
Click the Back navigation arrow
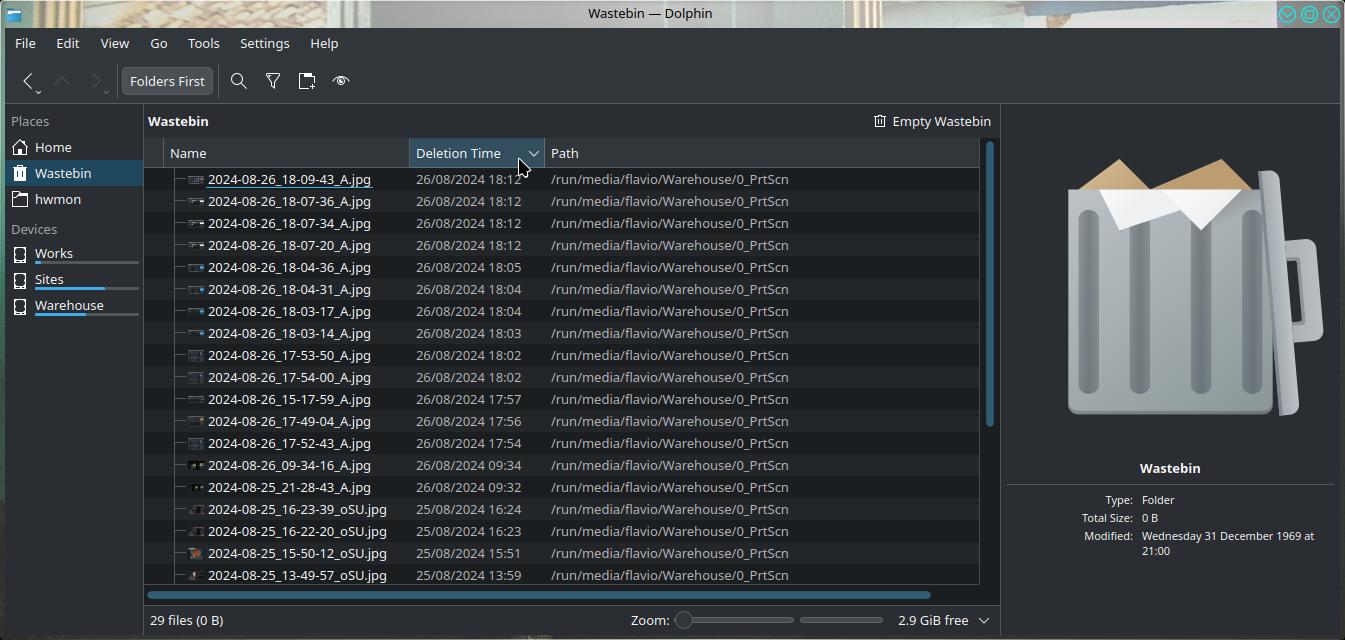click(28, 81)
